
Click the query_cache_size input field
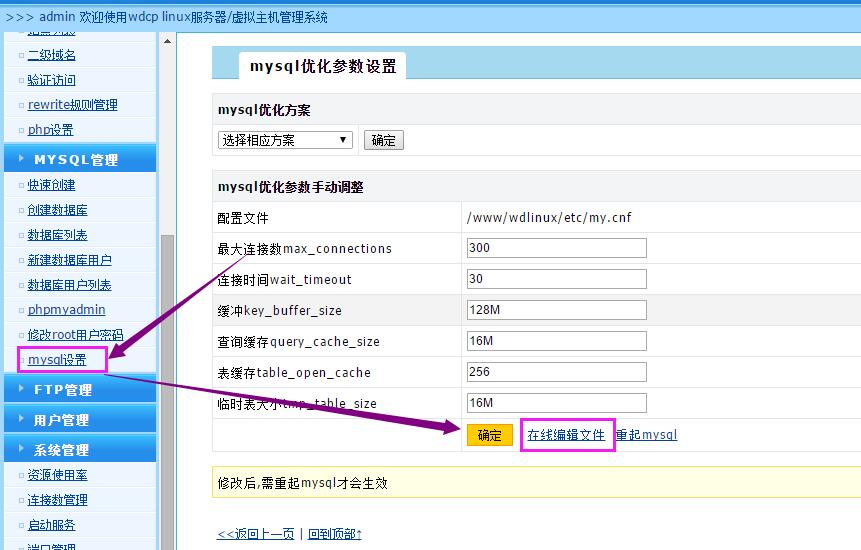[557, 341]
